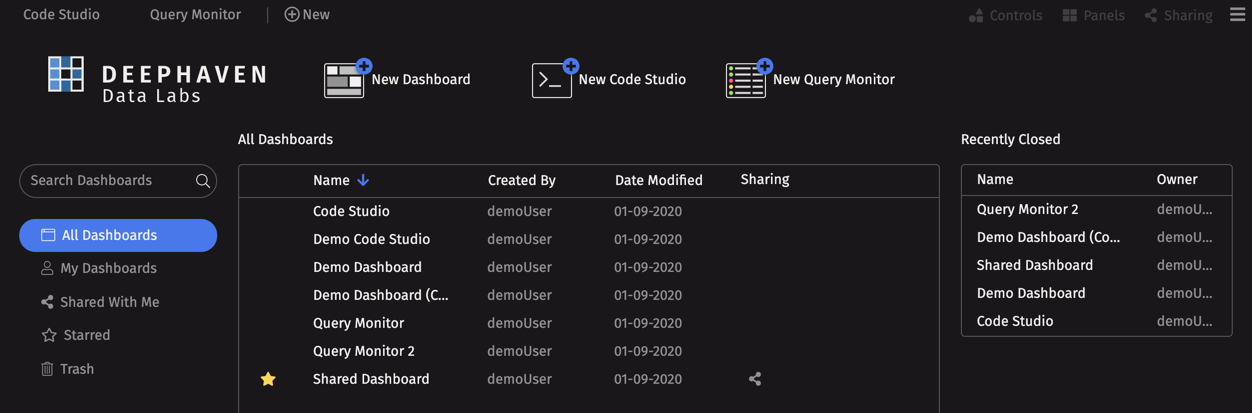Click the My Dashboards person icon
Image resolution: width=1252 pixels, height=413 pixels.
[47, 268]
